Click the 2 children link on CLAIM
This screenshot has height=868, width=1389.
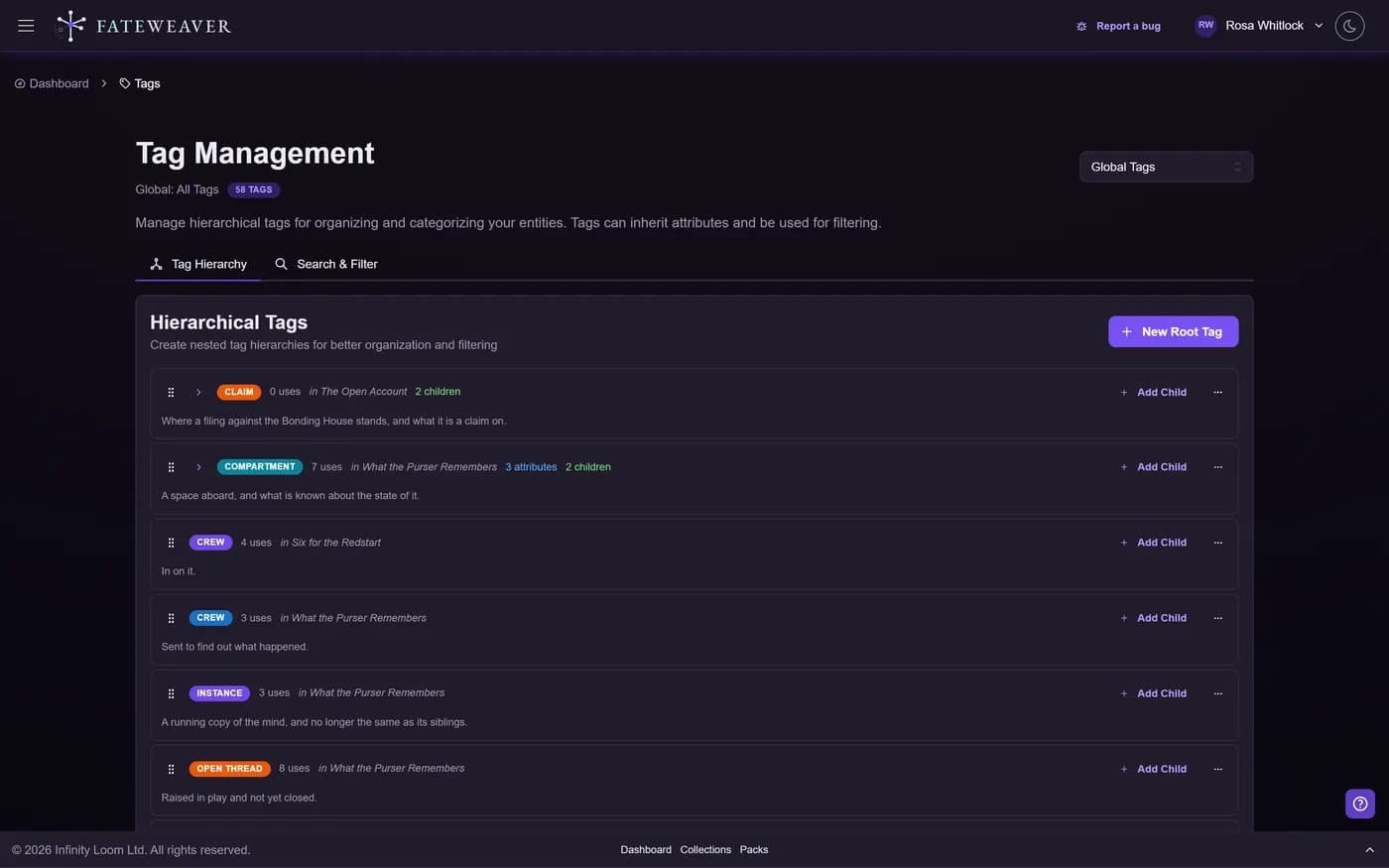tap(438, 392)
